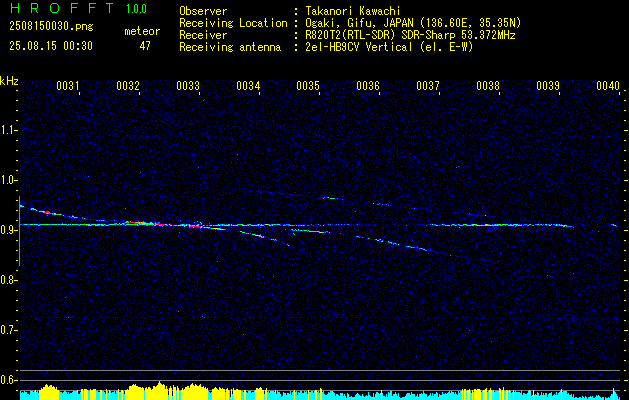Select observer name Takanori Kawachi
Image resolution: width=629 pixels, height=400 pixels.
352,11
